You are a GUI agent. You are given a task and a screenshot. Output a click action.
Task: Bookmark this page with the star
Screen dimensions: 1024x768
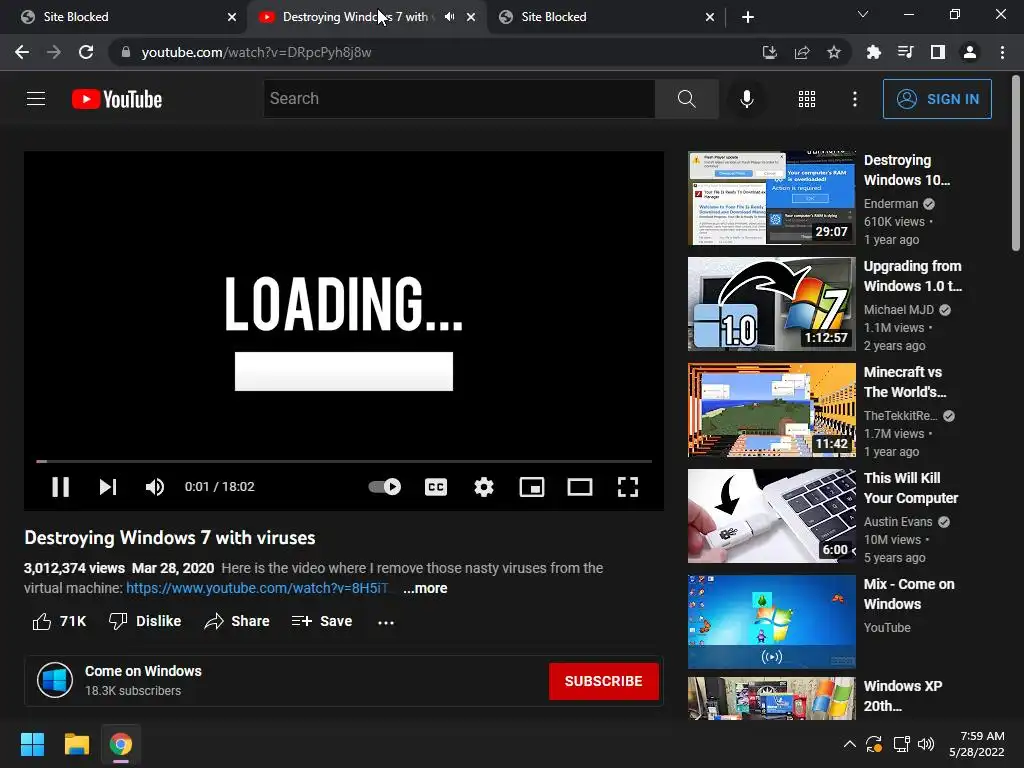click(834, 52)
